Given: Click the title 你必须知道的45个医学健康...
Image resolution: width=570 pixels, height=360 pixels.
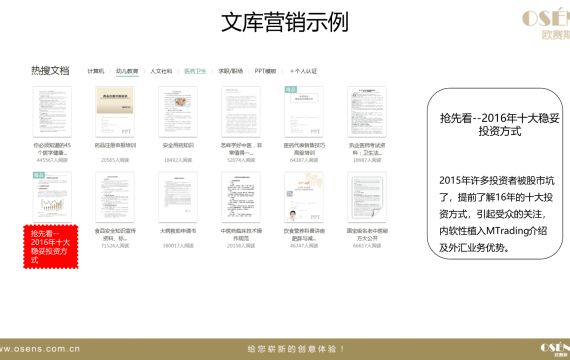Looking at the screenshot, I should (52, 149).
